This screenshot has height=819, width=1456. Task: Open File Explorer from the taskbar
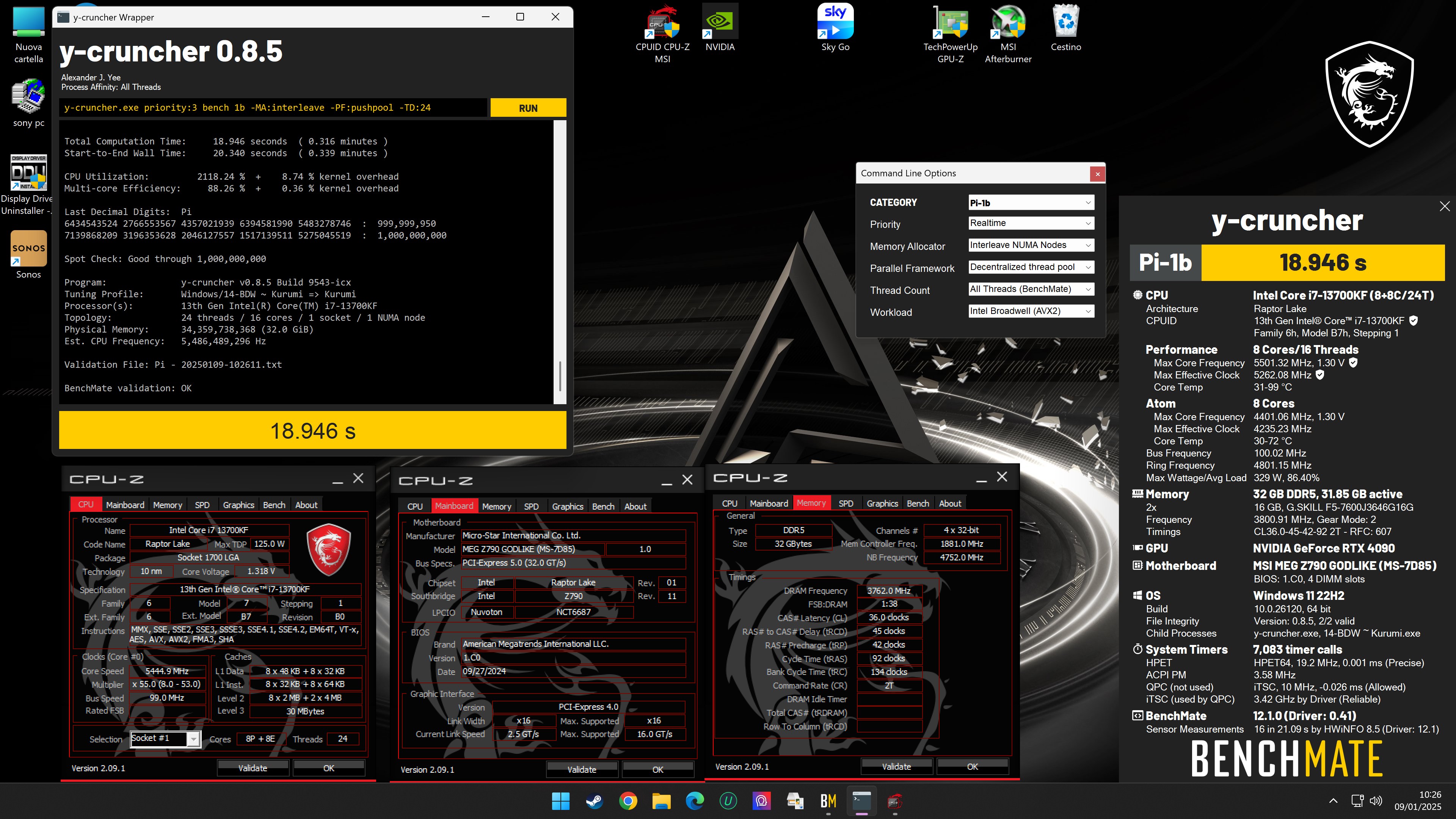click(x=661, y=801)
